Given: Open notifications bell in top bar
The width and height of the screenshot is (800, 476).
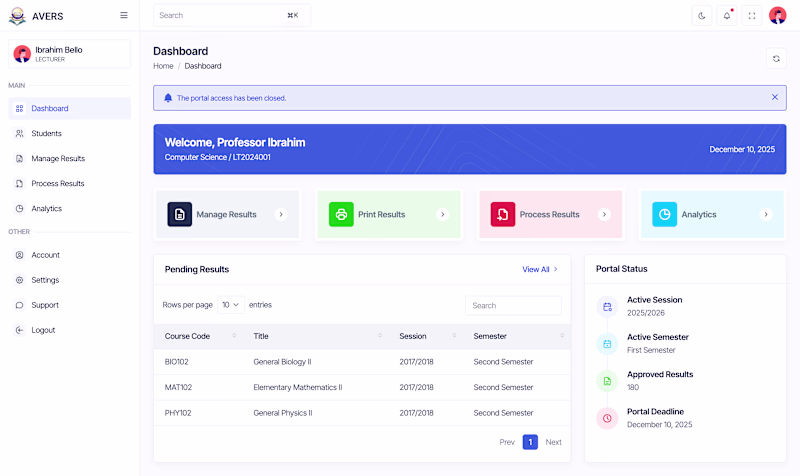Looking at the screenshot, I should (727, 16).
